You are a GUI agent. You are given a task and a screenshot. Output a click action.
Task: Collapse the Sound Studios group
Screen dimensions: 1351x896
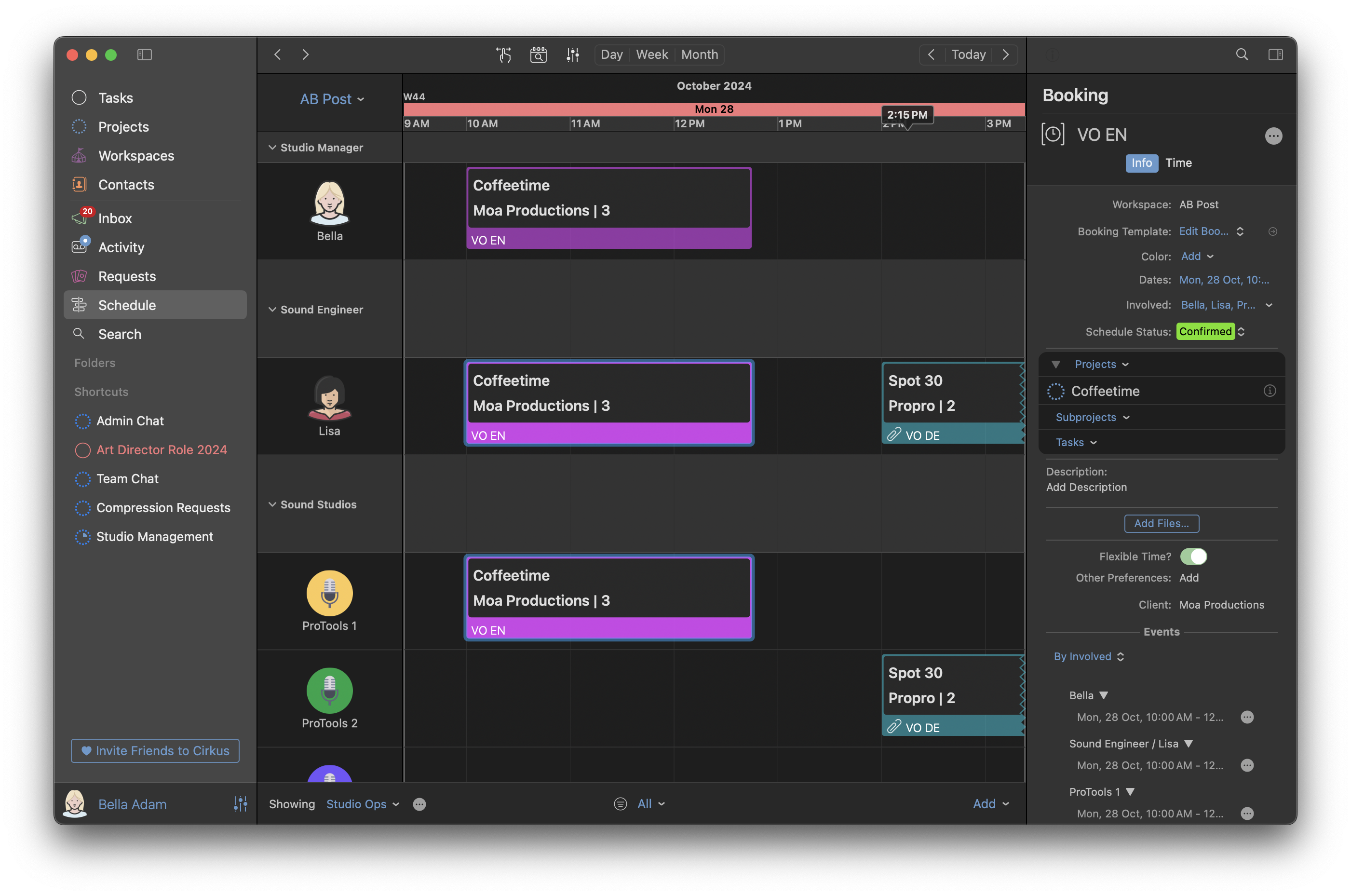pyautogui.click(x=272, y=504)
